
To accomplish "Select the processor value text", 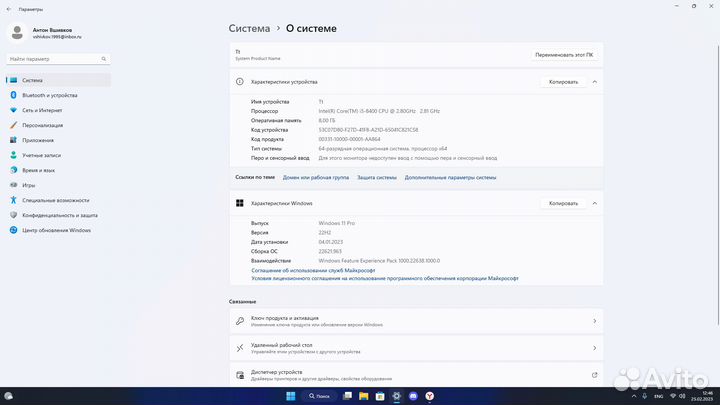I will click(x=379, y=111).
